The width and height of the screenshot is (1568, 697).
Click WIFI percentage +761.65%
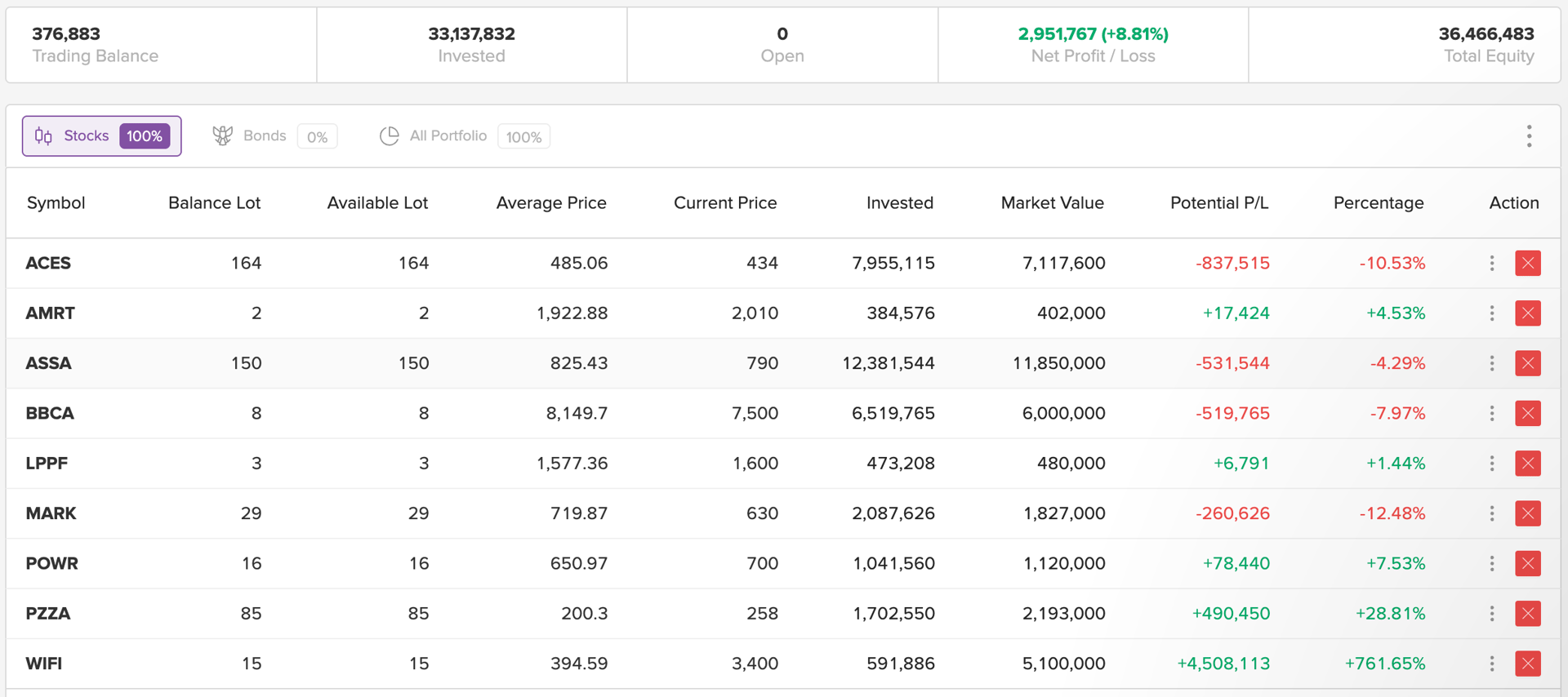(1385, 664)
